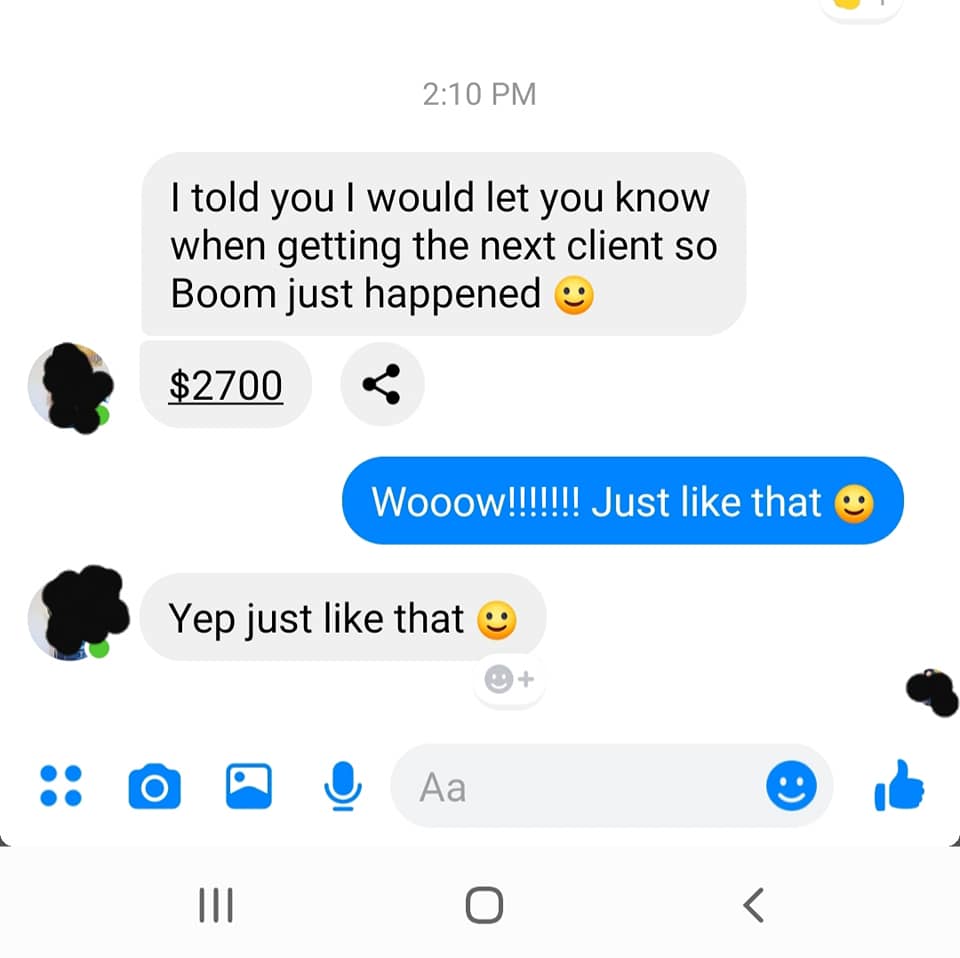Screen dimensions: 960x958
Task: Tap Android recent apps button
Action: click(x=216, y=905)
